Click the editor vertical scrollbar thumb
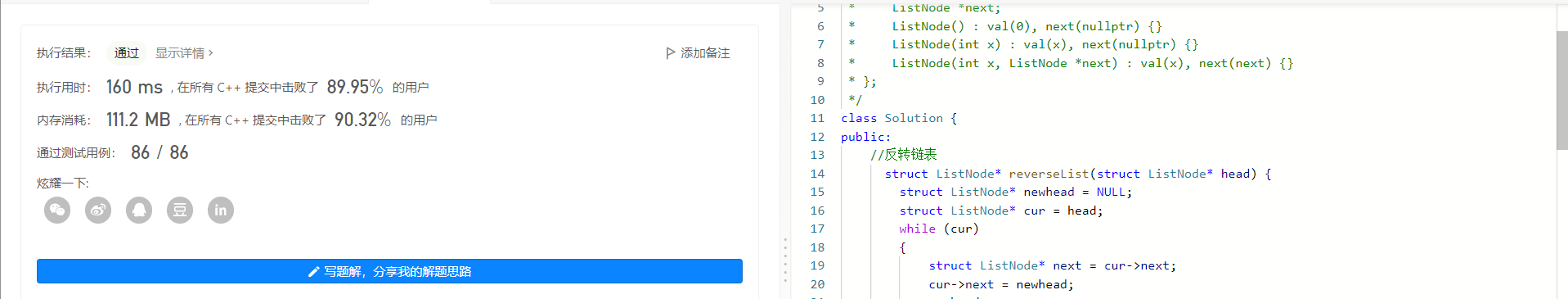This screenshot has width=1568, height=299. tap(1561, 90)
